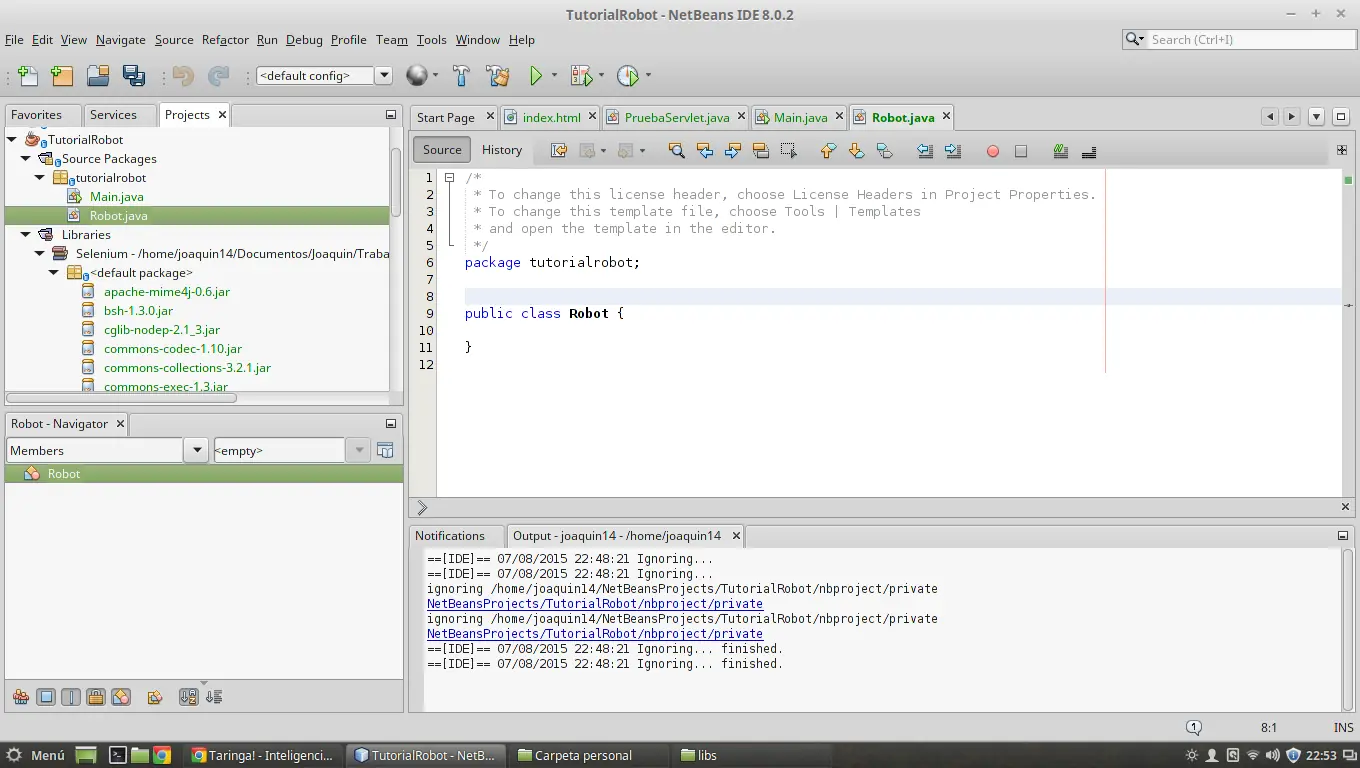The width and height of the screenshot is (1360, 768).
Task: Toggle Show Non-Public Members in Navigator
Action: pos(96,697)
